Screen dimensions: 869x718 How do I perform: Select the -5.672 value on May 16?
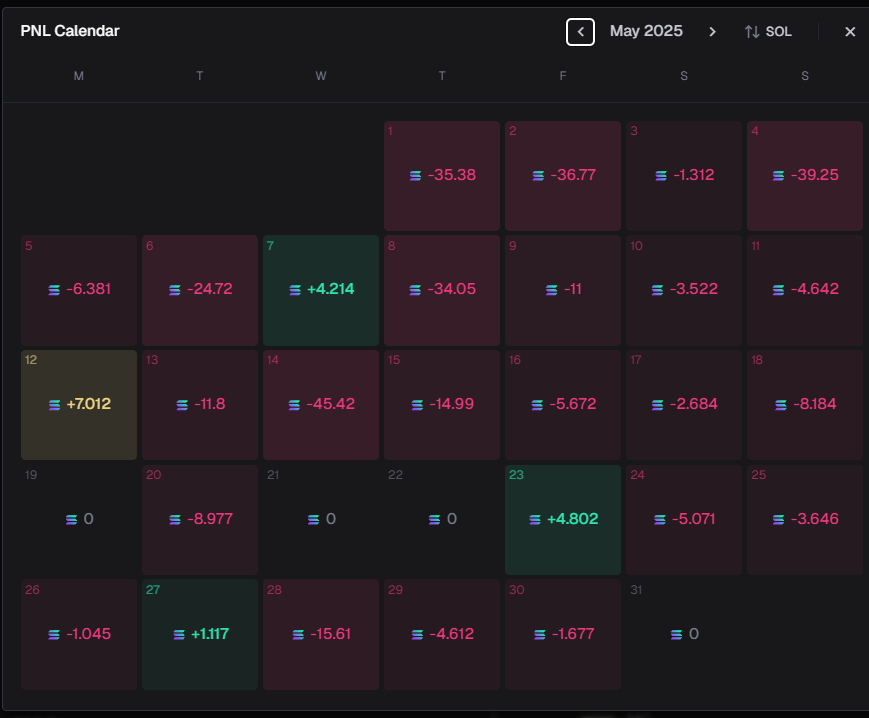click(x=572, y=404)
